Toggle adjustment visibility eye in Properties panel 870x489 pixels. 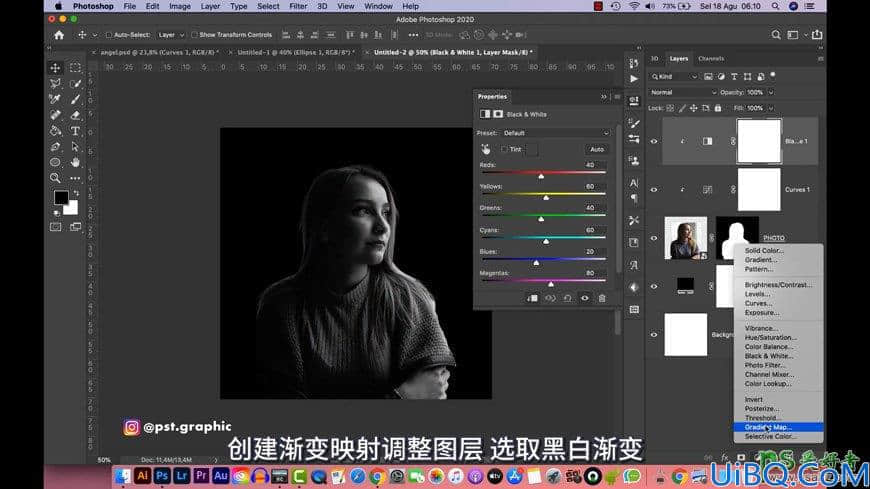coord(584,298)
